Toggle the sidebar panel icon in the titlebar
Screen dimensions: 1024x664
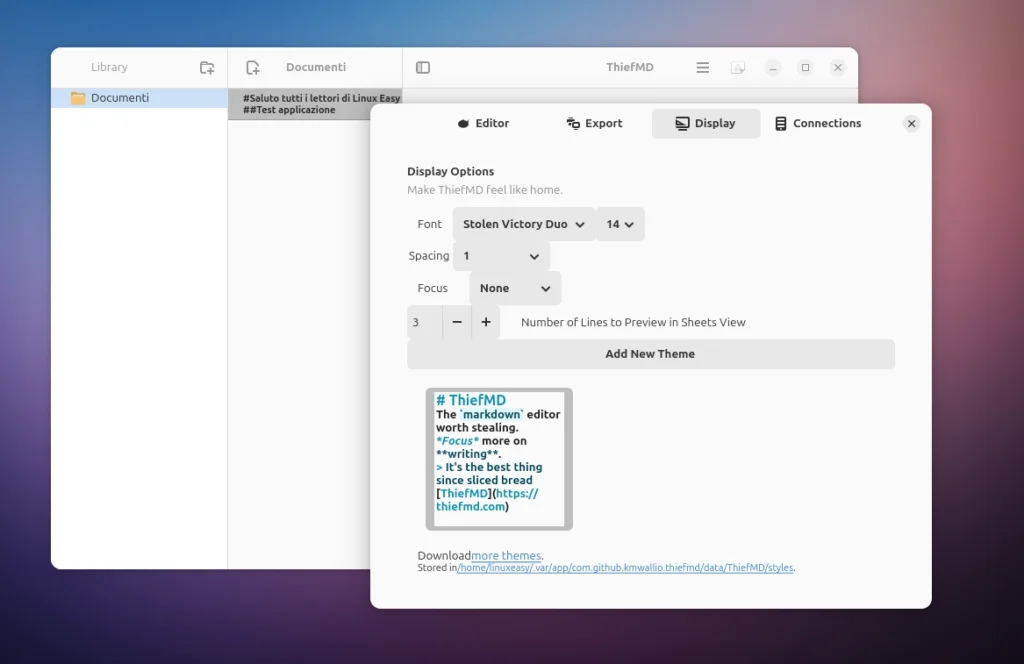pyautogui.click(x=422, y=67)
